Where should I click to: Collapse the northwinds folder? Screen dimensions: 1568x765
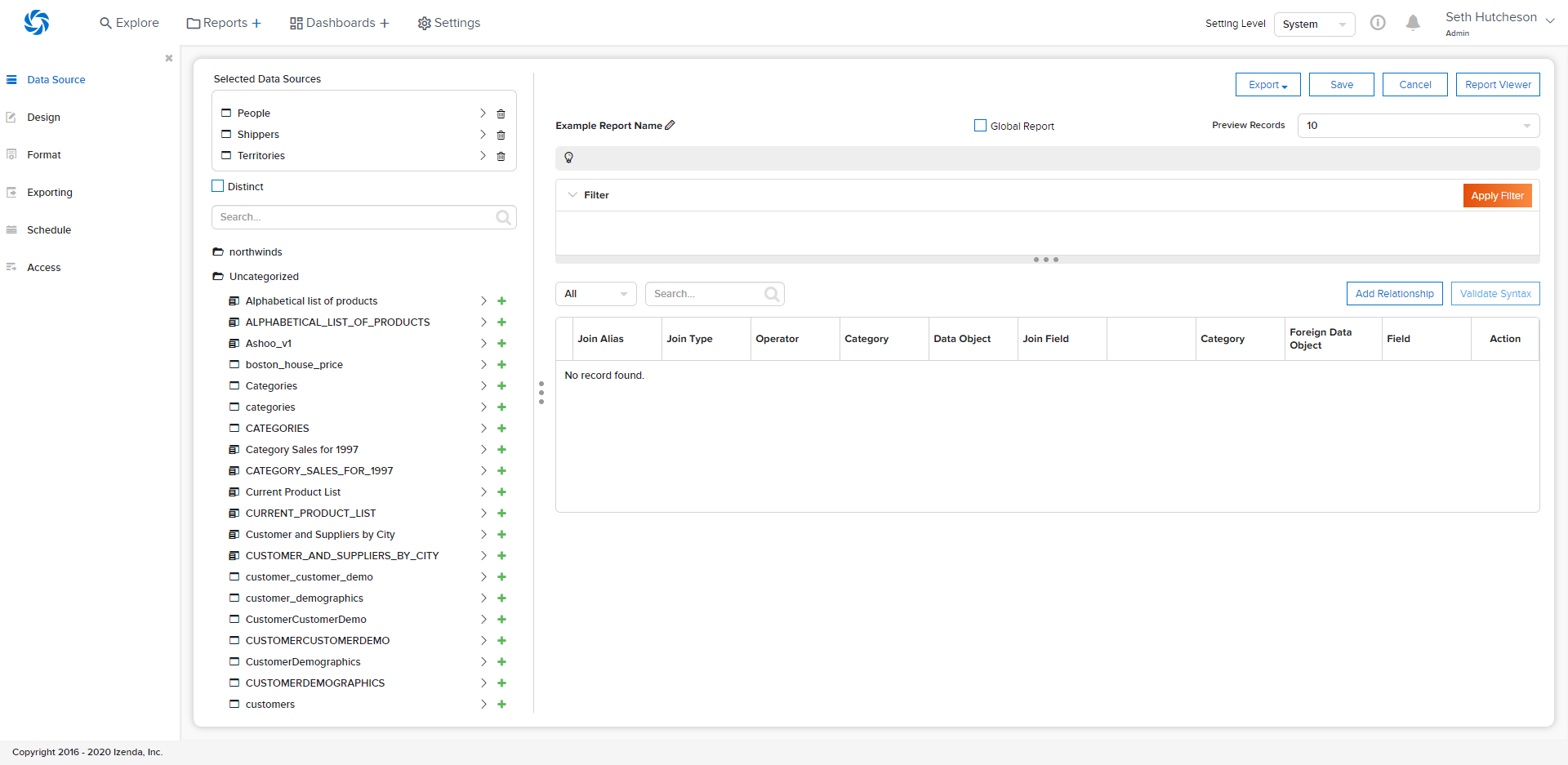[x=218, y=252]
